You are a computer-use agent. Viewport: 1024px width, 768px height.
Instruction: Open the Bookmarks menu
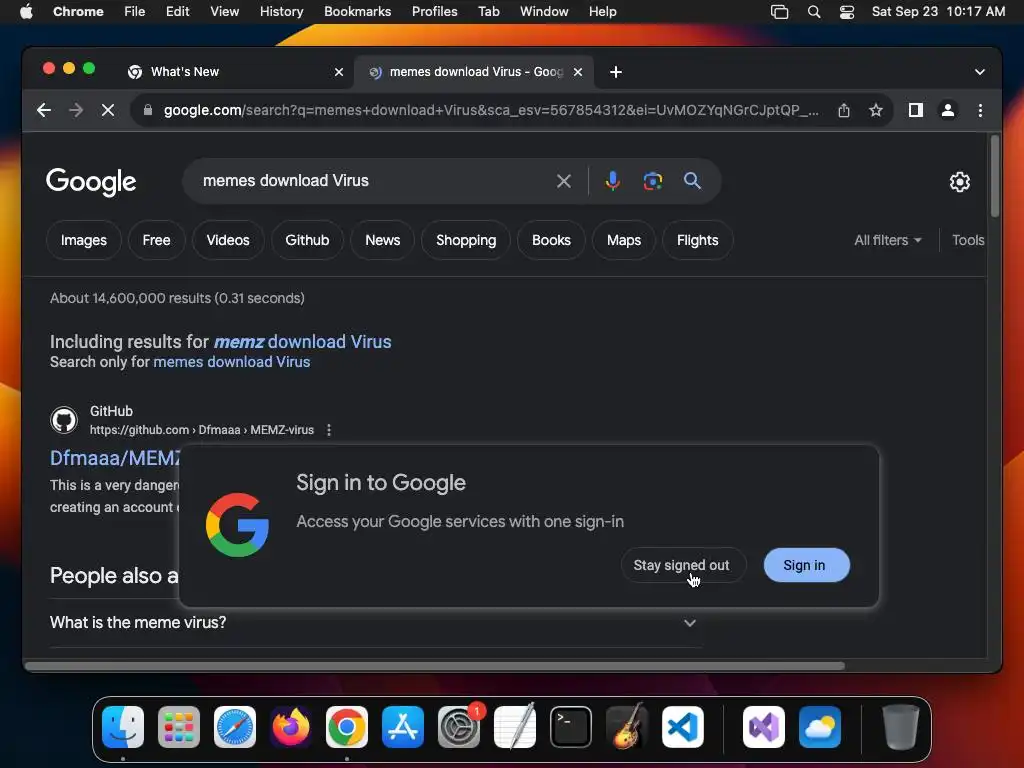pyautogui.click(x=358, y=12)
